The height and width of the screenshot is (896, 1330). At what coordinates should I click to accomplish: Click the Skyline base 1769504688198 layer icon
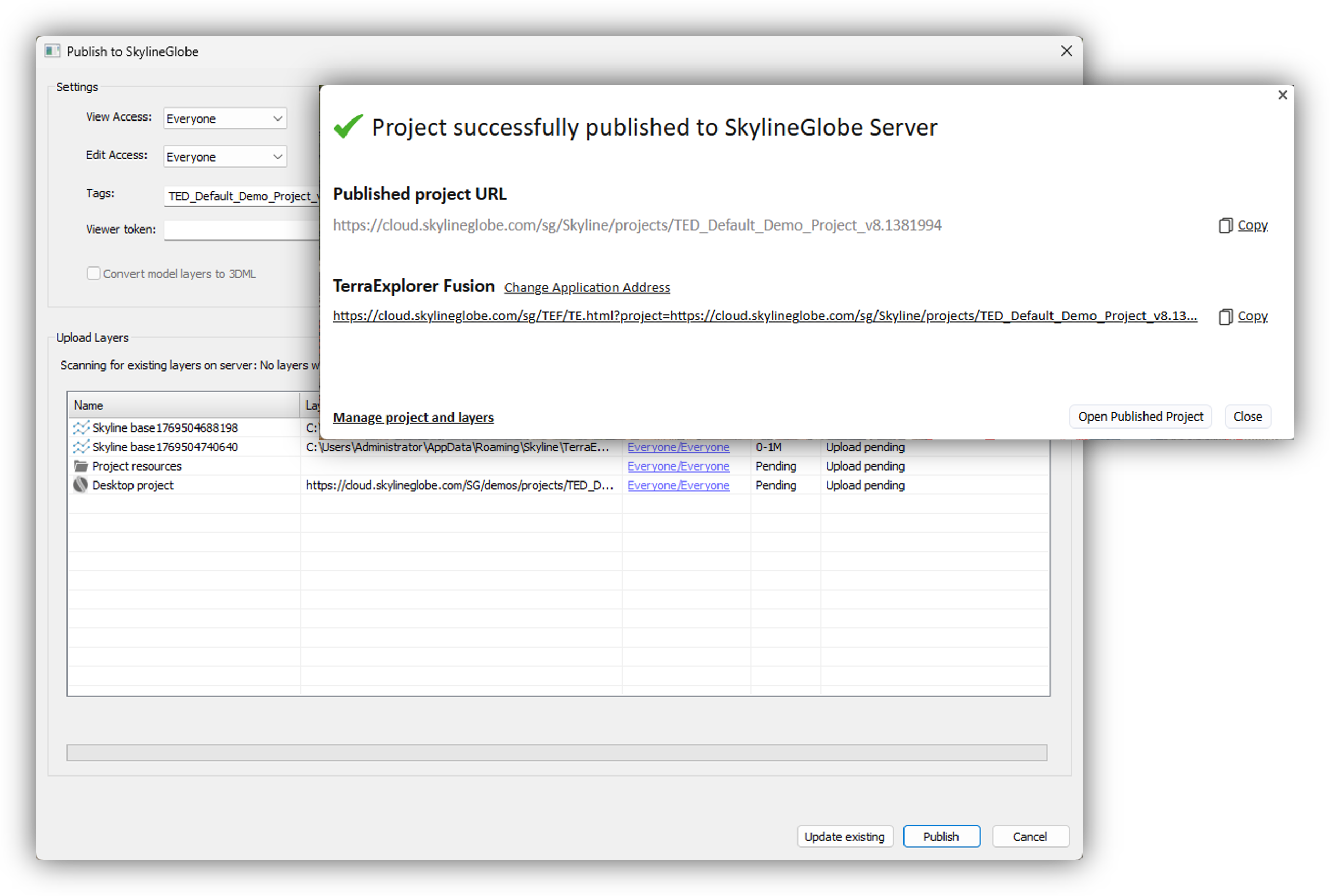pos(81,427)
